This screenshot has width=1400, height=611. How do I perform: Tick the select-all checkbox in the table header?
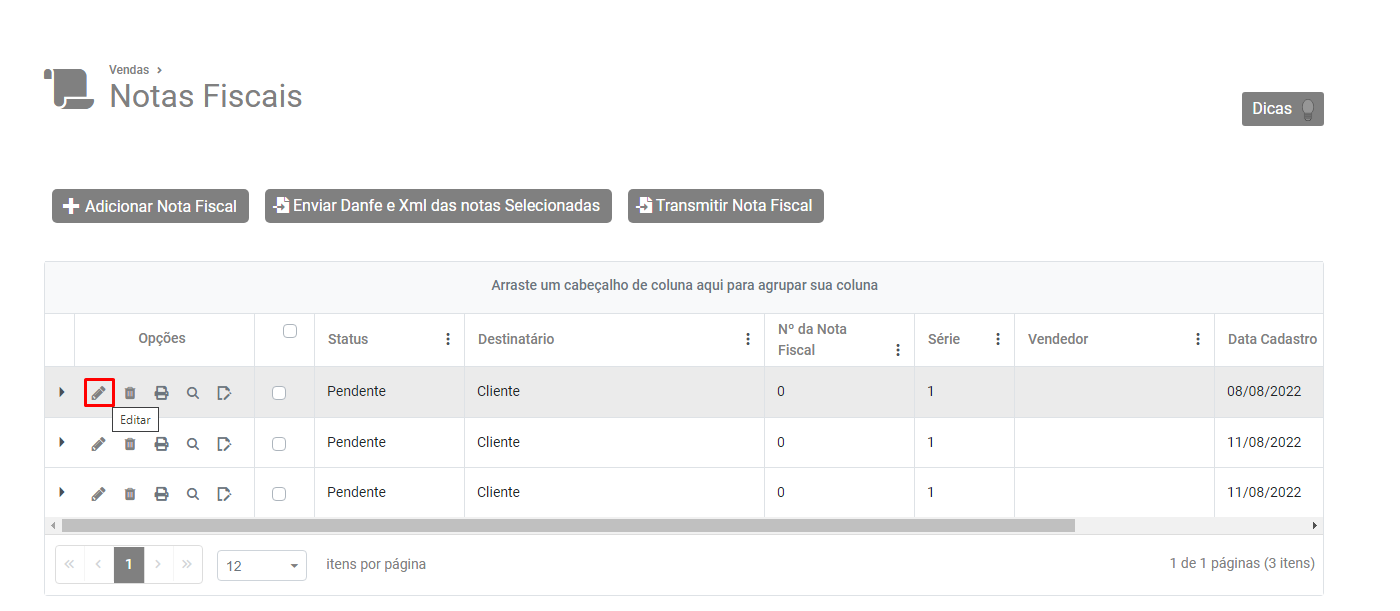290,331
